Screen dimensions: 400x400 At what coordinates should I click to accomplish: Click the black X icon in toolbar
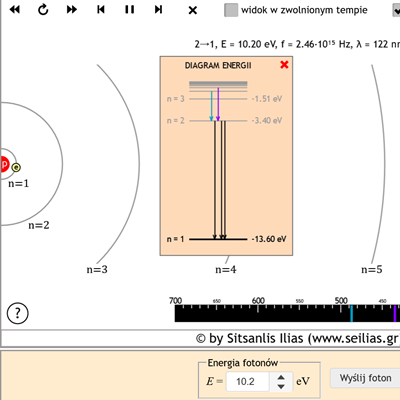tap(193, 10)
